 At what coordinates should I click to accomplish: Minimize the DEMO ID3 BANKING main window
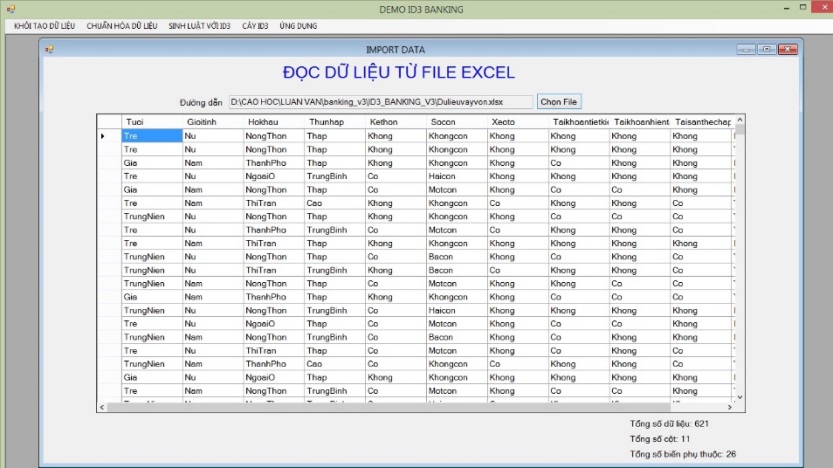(786, 8)
